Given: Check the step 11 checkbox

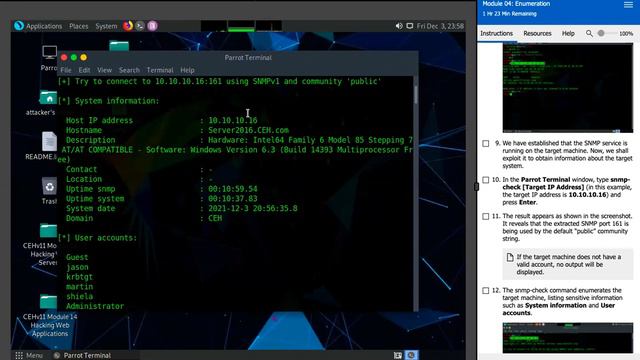Looking at the screenshot, I should [x=486, y=216].
